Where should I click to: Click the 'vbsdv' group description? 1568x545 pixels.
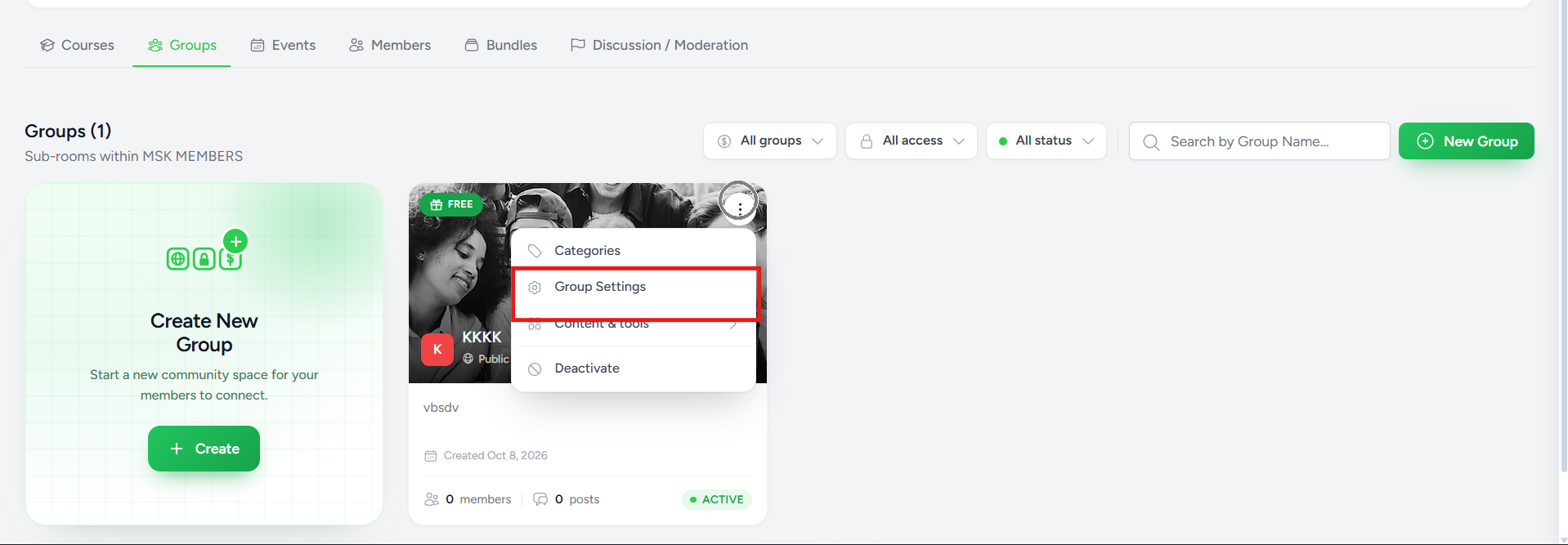441,407
